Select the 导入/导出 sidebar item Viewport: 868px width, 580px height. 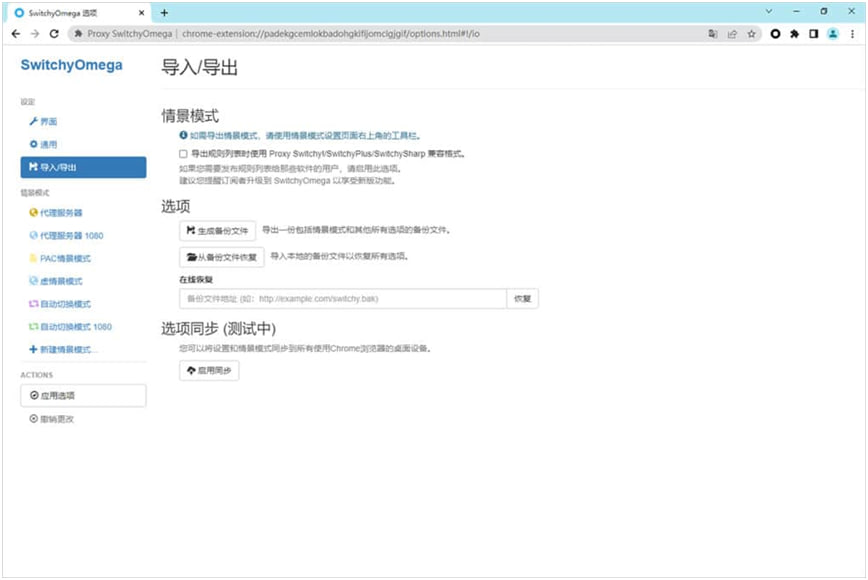83,167
